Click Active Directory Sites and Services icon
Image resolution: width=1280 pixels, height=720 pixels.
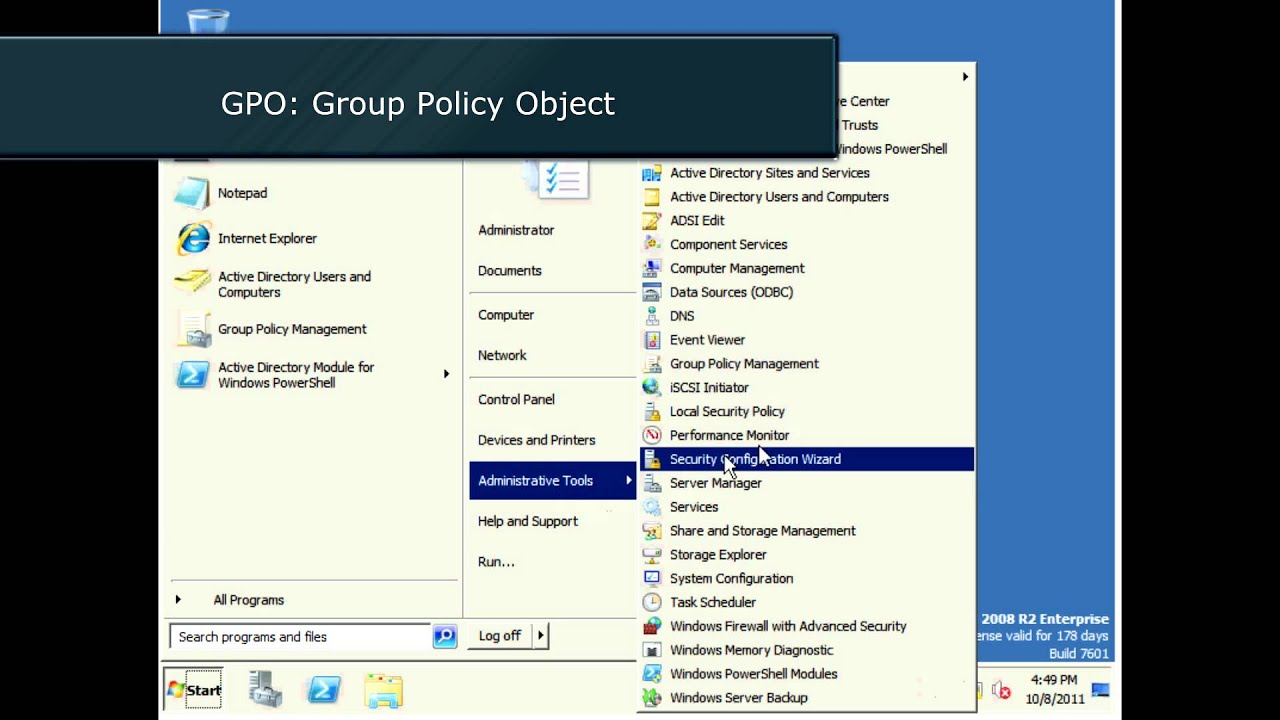point(652,173)
